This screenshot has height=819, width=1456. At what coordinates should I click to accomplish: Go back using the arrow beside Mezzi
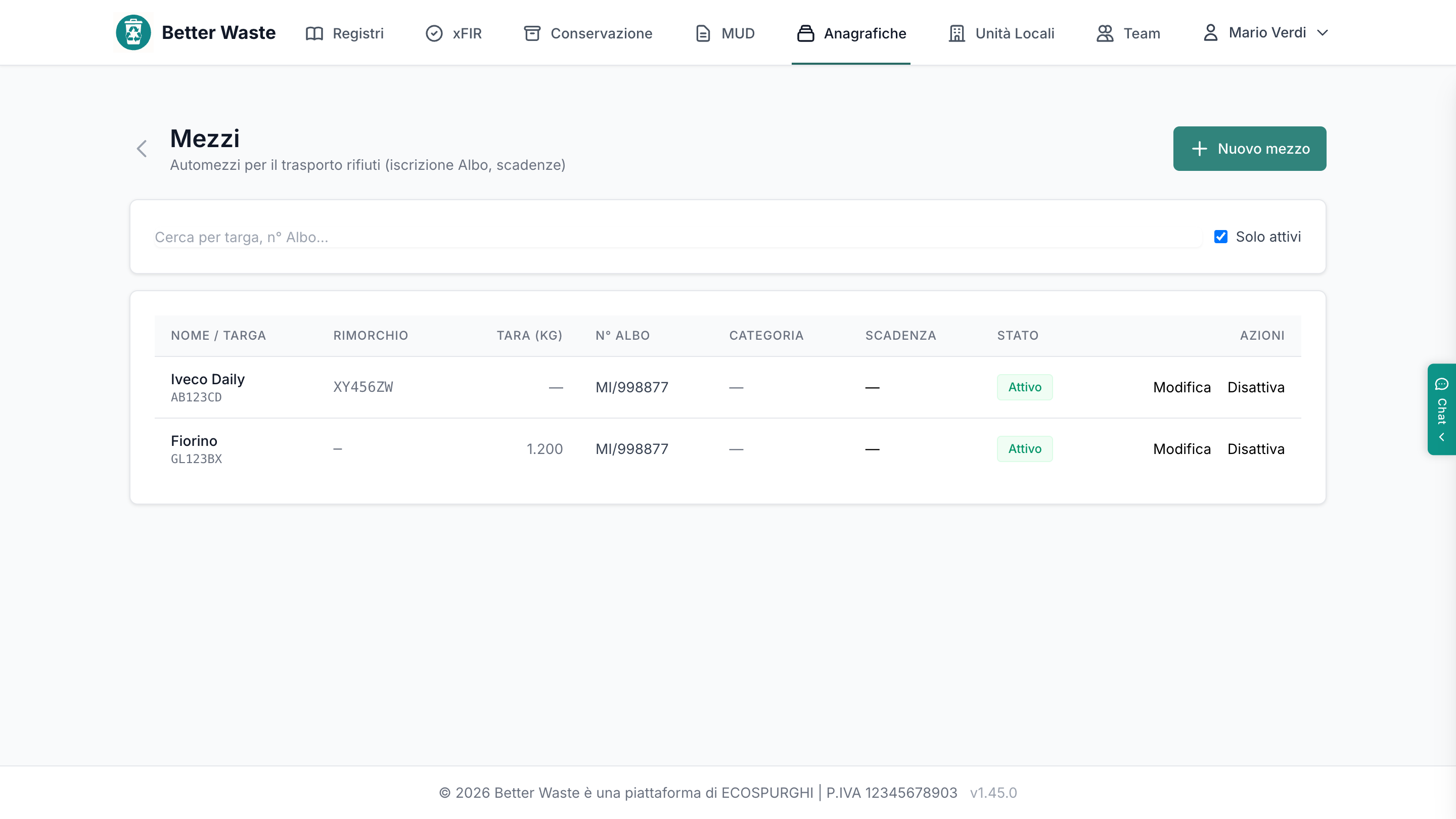tap(142, 149)
